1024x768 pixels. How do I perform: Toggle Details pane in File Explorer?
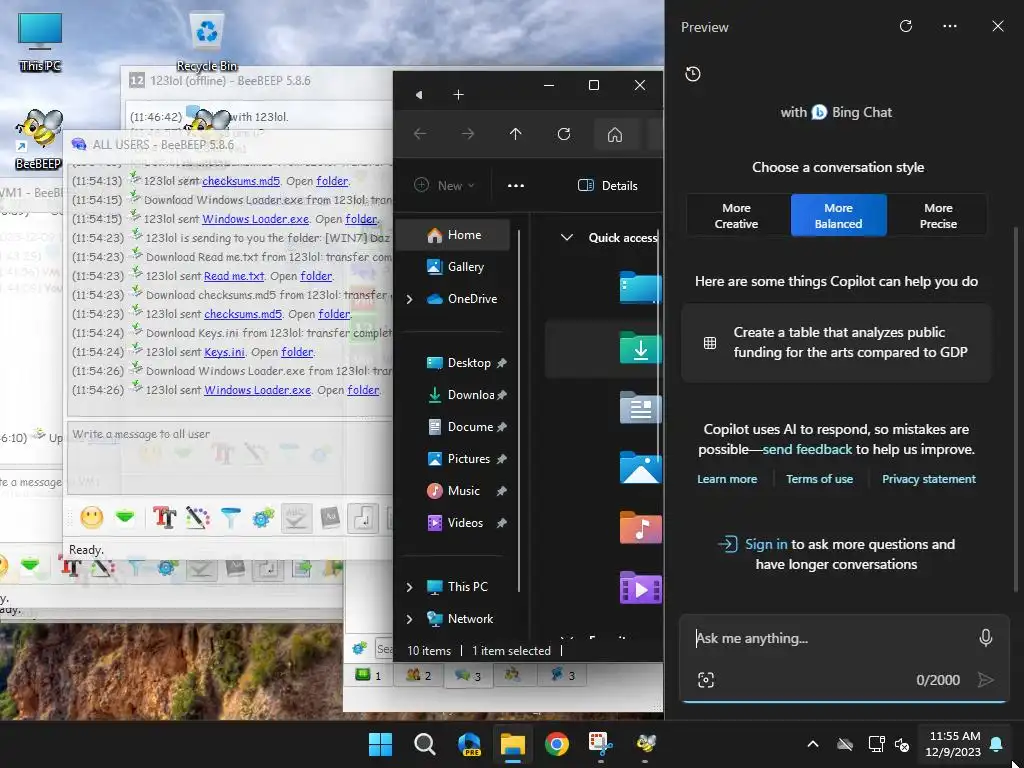(607, 185)
